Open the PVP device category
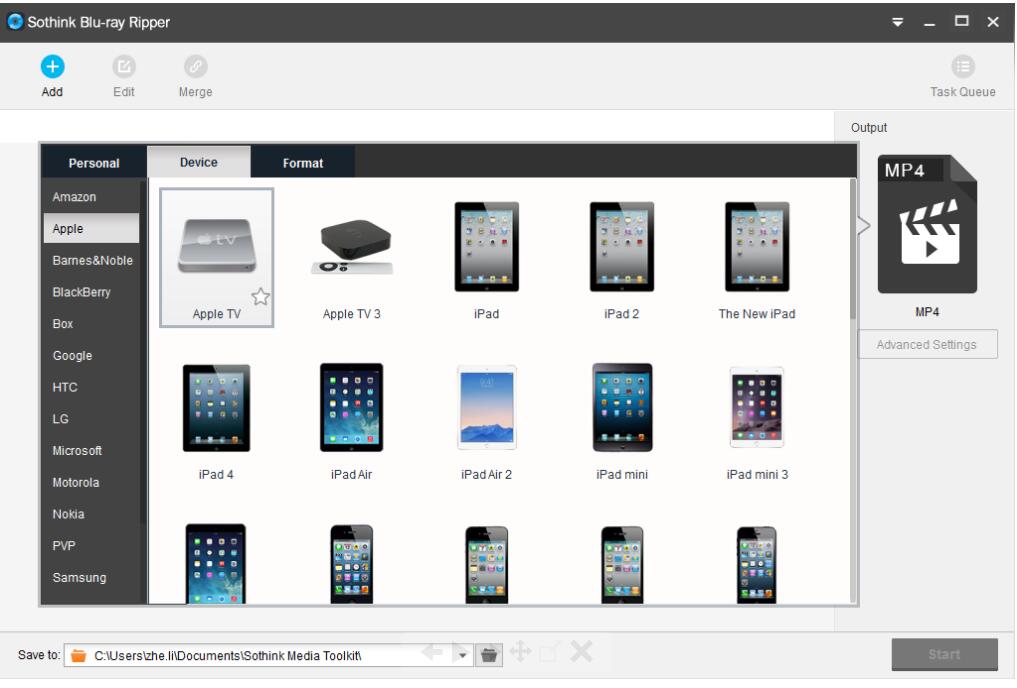 point(91,545)
